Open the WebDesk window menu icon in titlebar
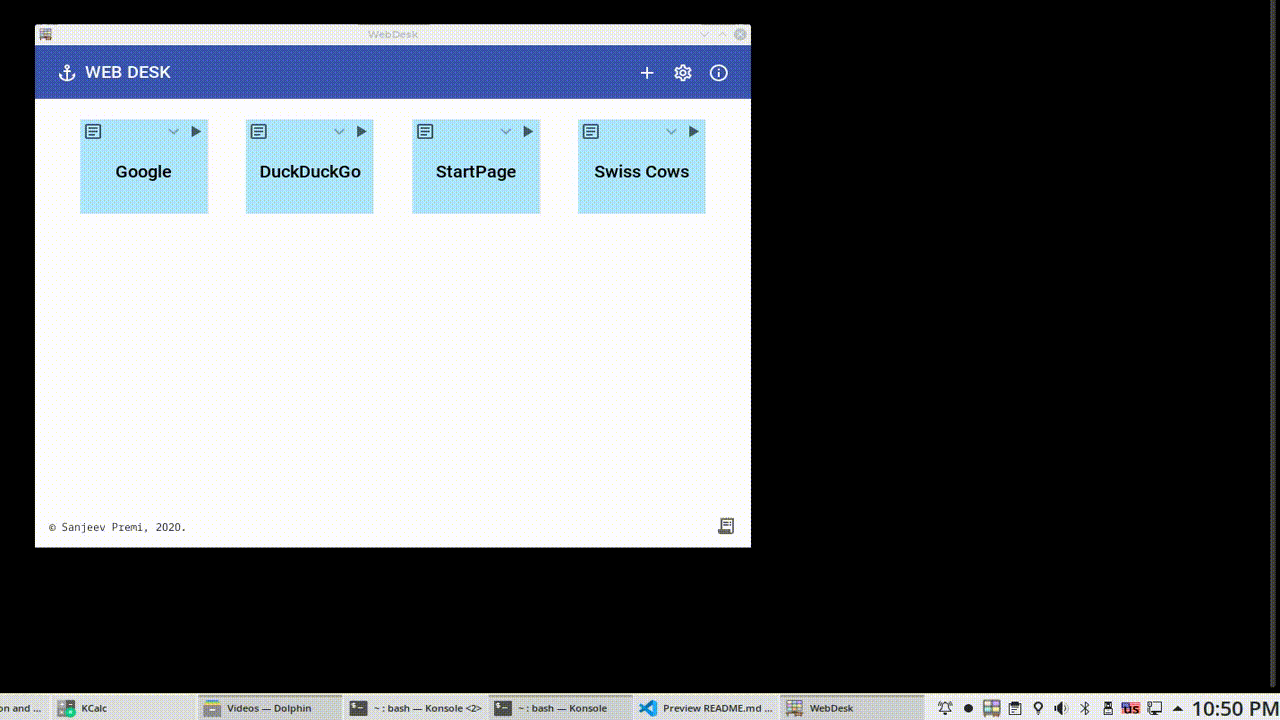 46,34
